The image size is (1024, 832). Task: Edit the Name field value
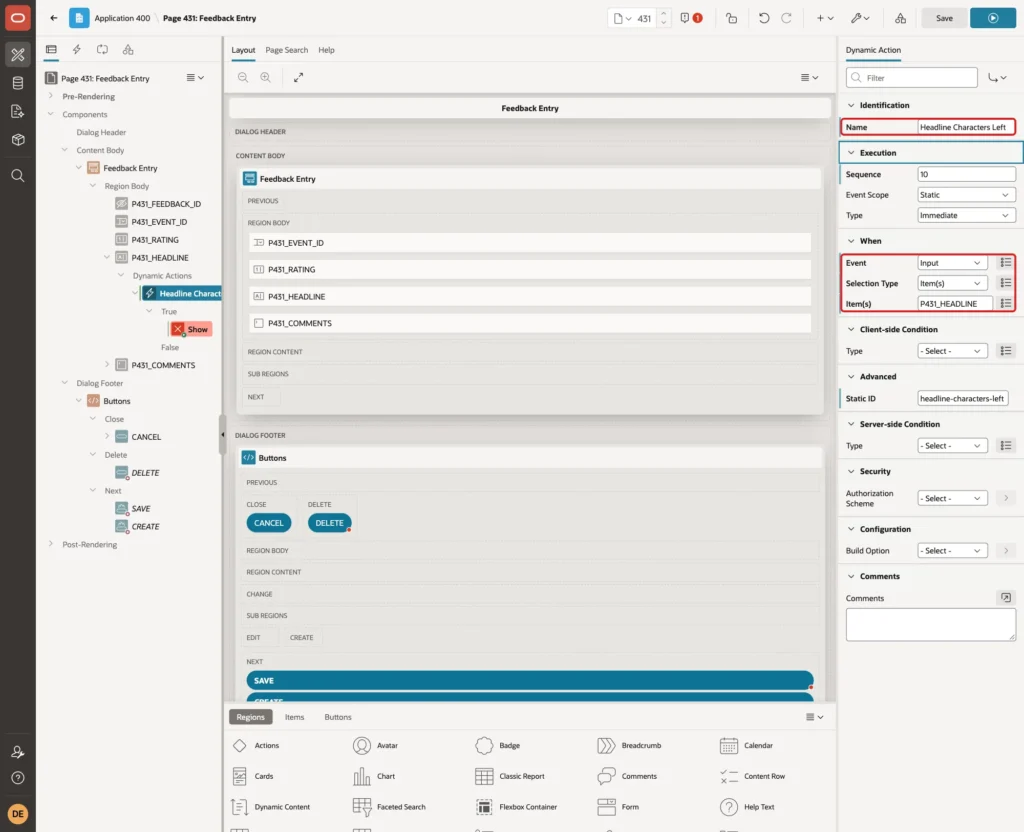[965, 127]
